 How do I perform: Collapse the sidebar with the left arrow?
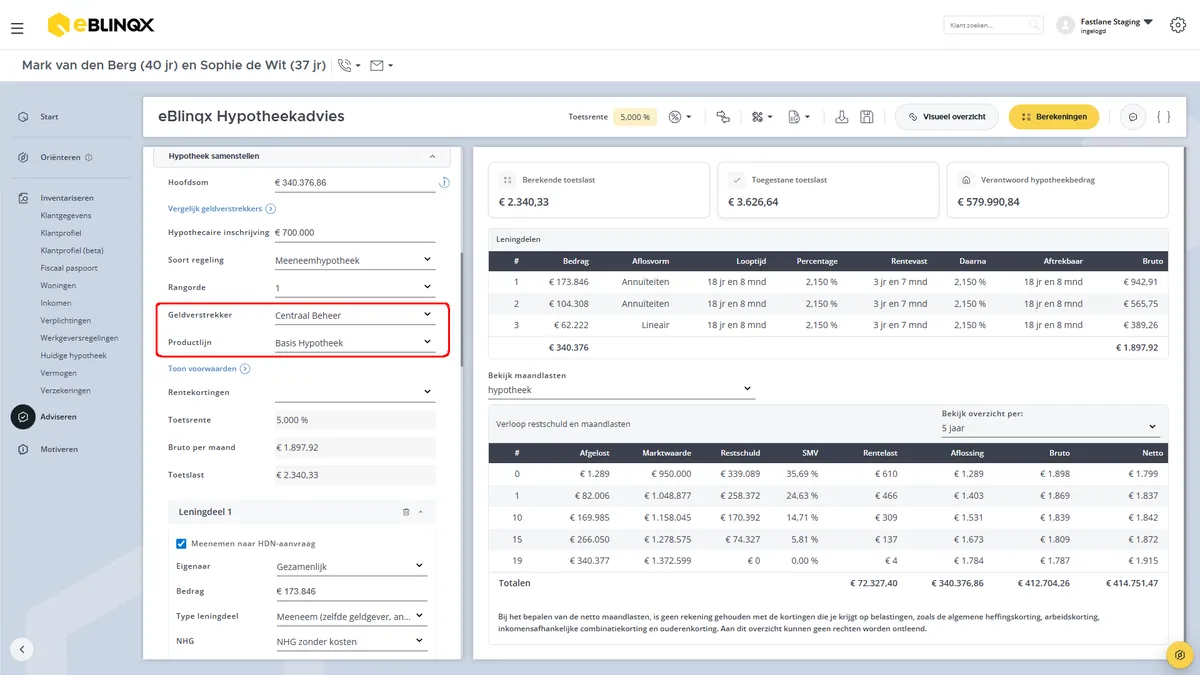(22, 649)
